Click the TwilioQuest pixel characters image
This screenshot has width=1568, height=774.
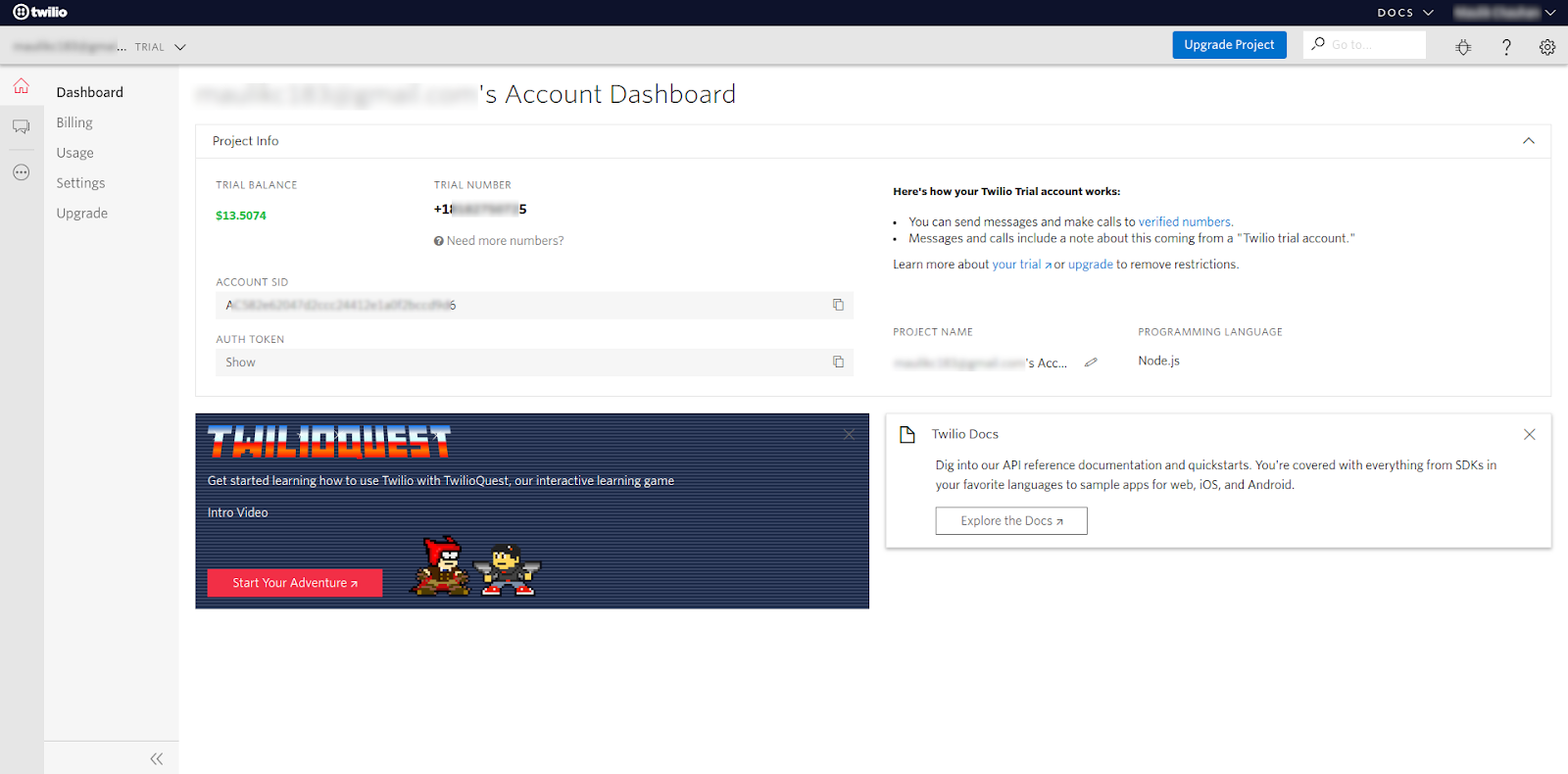[475, 566]
